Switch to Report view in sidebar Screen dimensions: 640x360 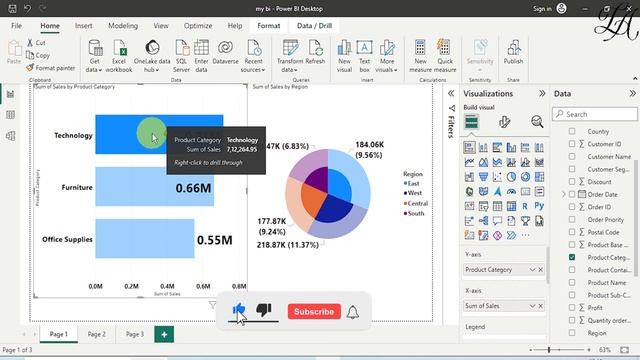tap(11, 94)
